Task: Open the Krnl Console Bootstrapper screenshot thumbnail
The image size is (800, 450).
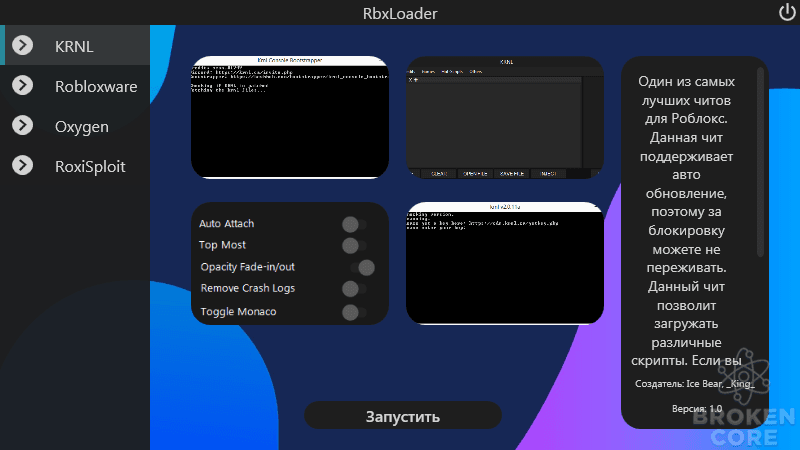Action: [290, 117]
